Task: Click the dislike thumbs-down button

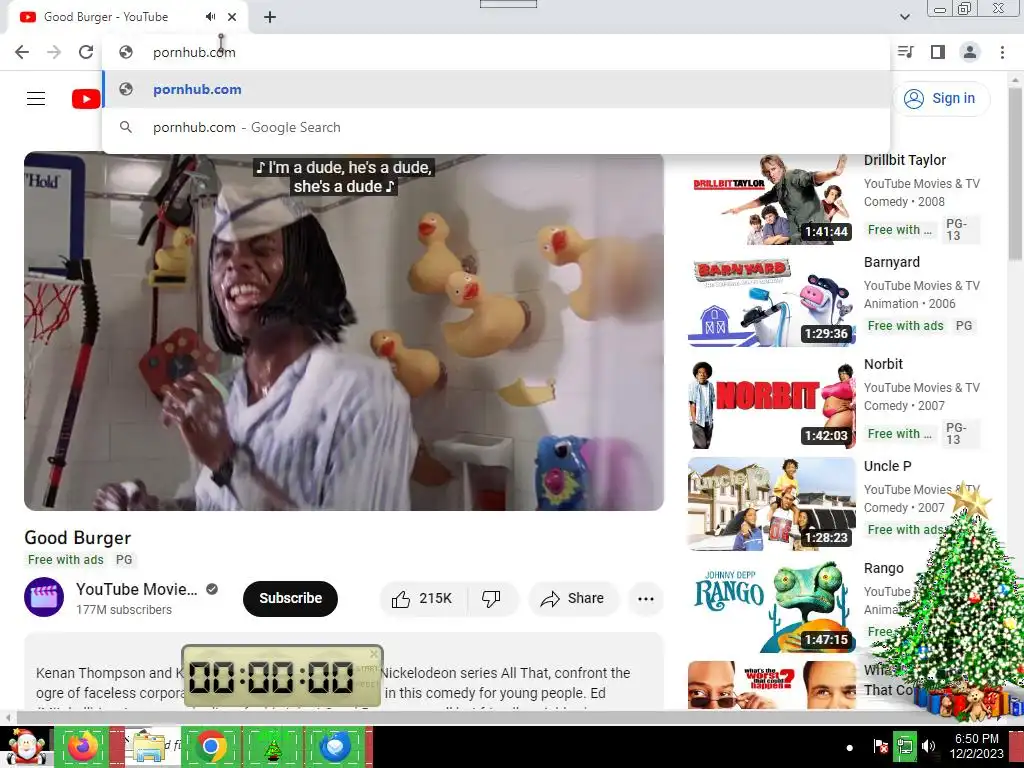Action: coord(491,598)
